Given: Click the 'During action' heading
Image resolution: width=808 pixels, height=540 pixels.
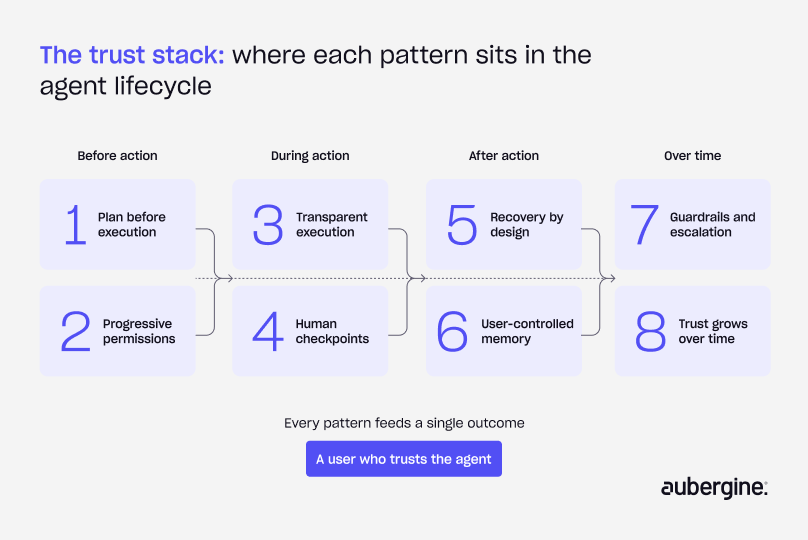Looking at the screenshot, I should point(310,156).
